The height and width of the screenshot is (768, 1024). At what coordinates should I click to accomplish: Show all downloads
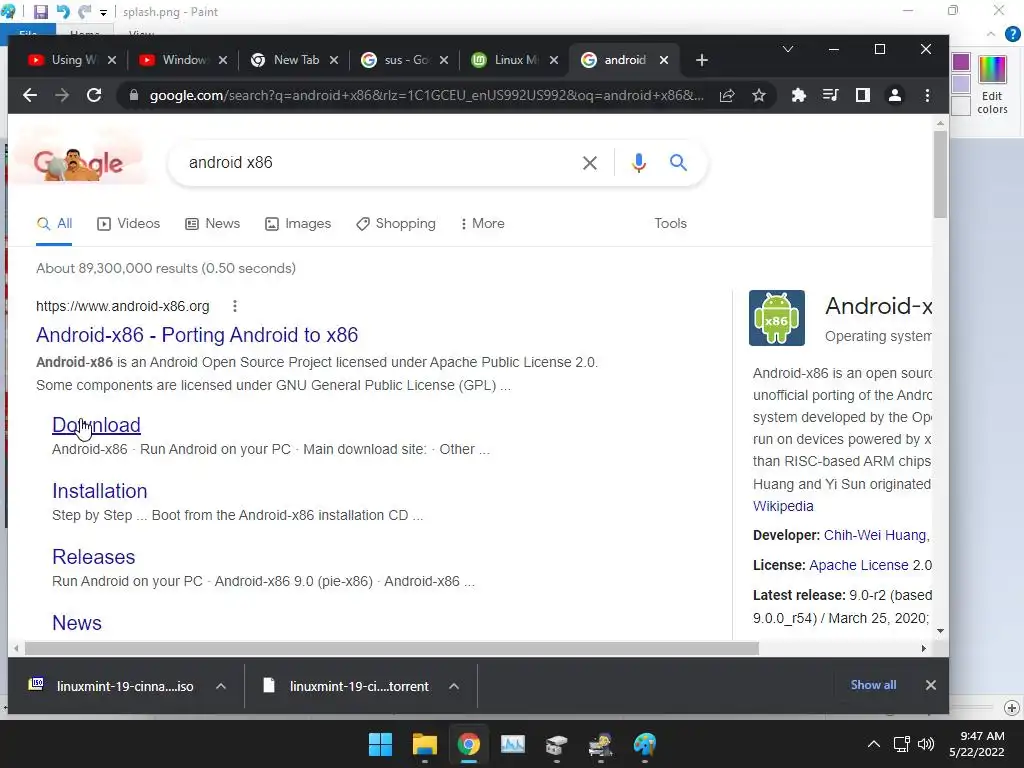tap(873, 685)
